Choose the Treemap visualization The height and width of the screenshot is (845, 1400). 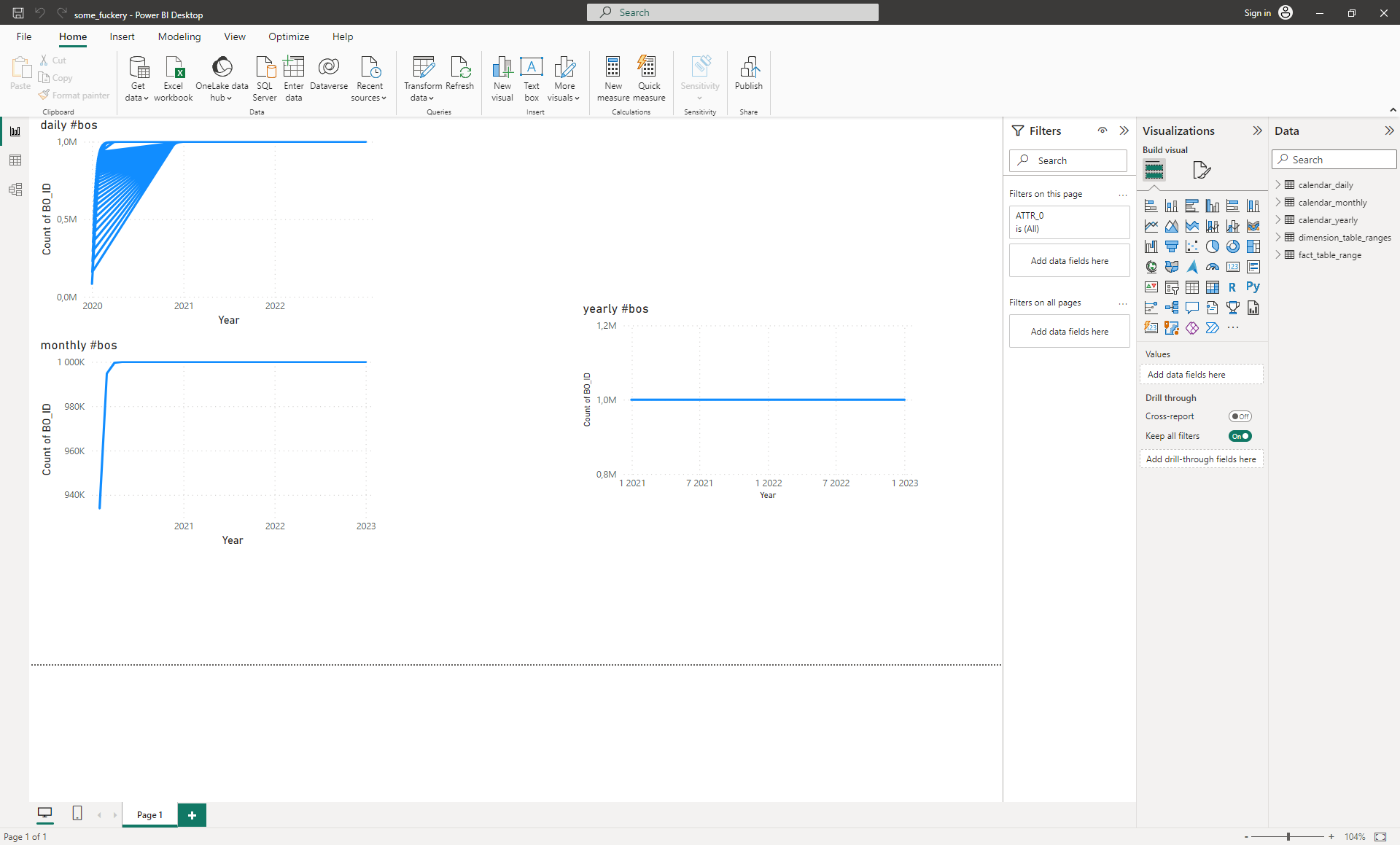pos(1253,246)
